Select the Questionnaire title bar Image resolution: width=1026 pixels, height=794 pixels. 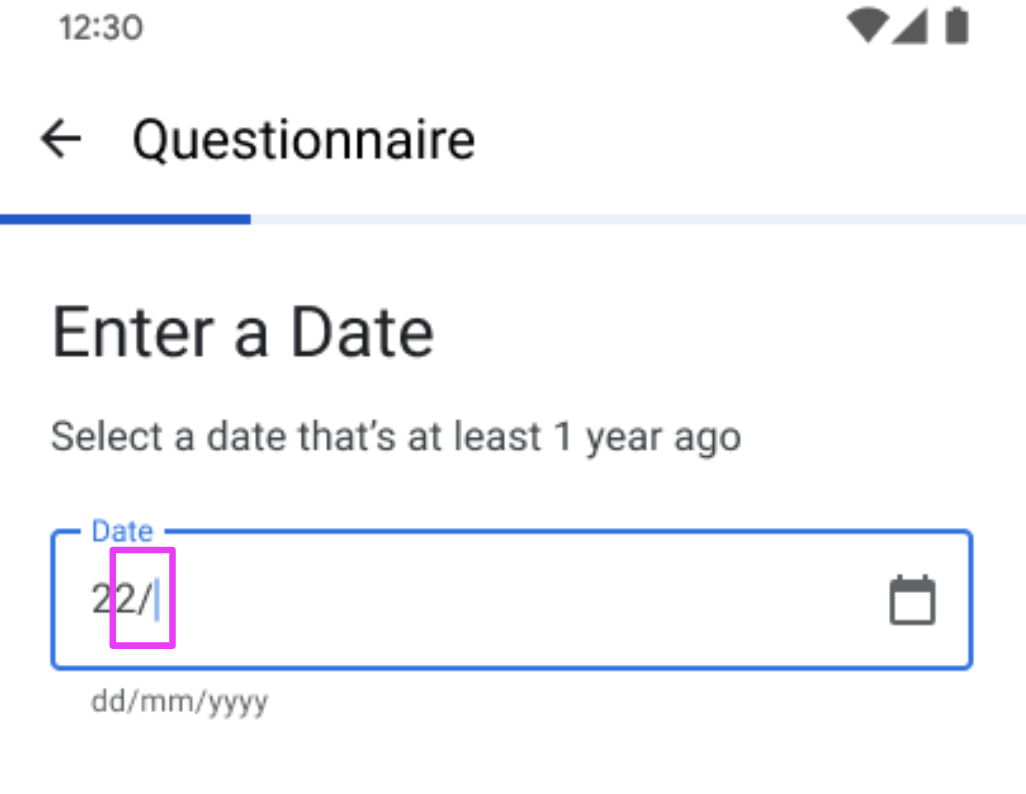[x=305, y=139]
